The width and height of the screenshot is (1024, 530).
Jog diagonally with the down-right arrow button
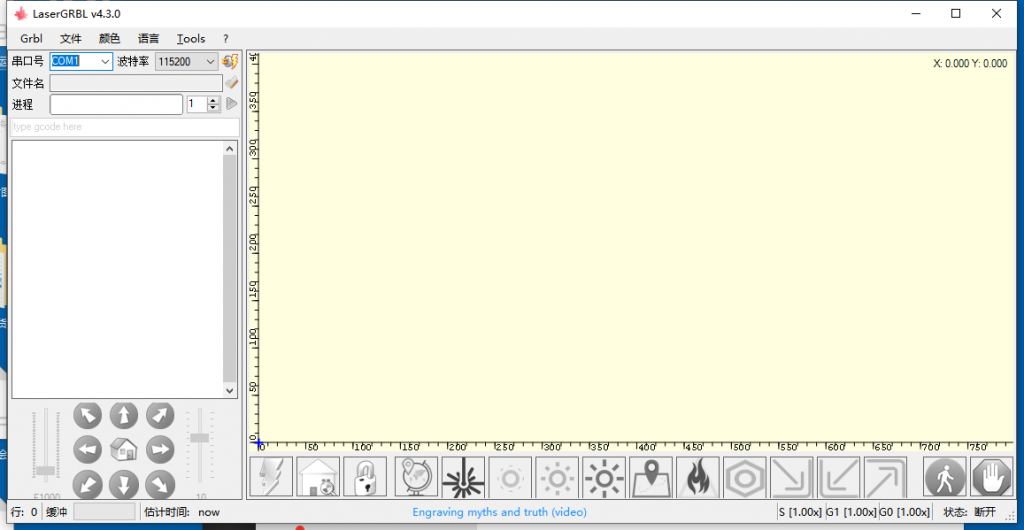pos(160,484)
